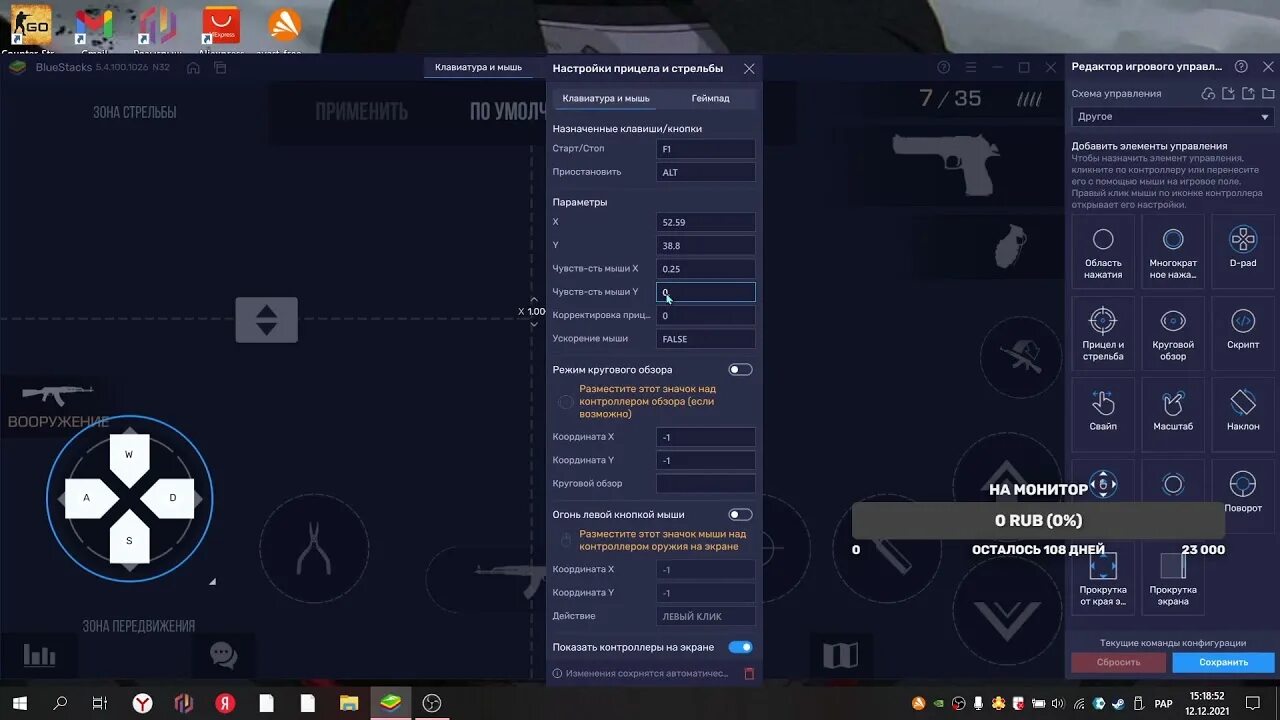The width and height of the screenshot is (1280, 720).
Task: Click the X parameter field 52.59
Action: [705, 222]
